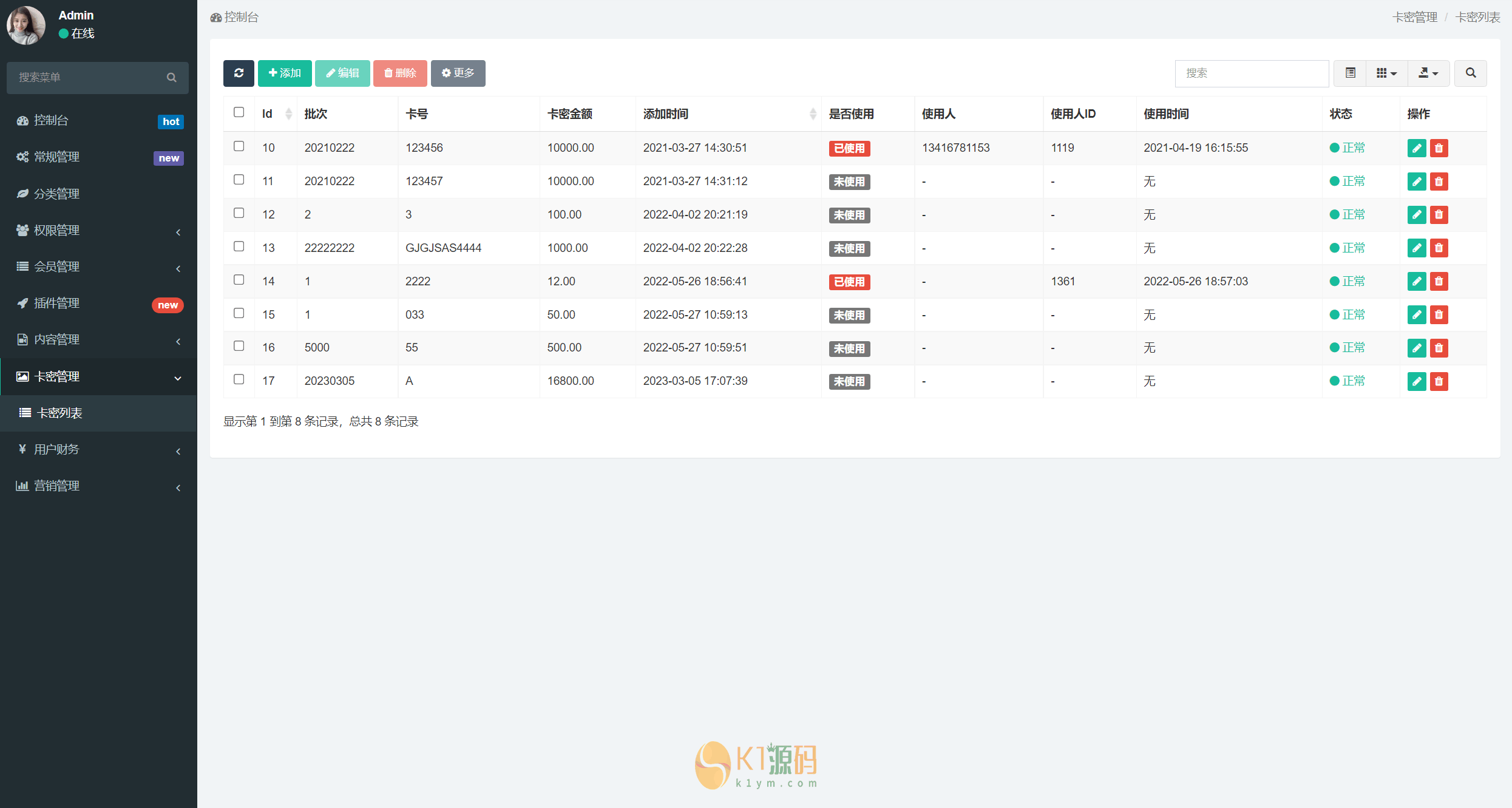Click the green pencil icon for row 15
Image resolution: width=1512 pixels, height=808 pixels.
(x=1416, y=315)
